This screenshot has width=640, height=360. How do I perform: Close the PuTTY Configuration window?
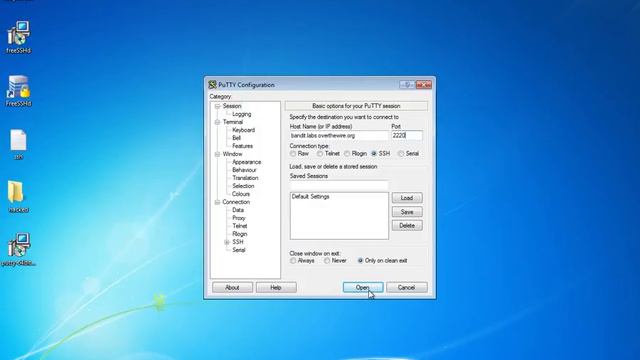click(x=424, y=84)
